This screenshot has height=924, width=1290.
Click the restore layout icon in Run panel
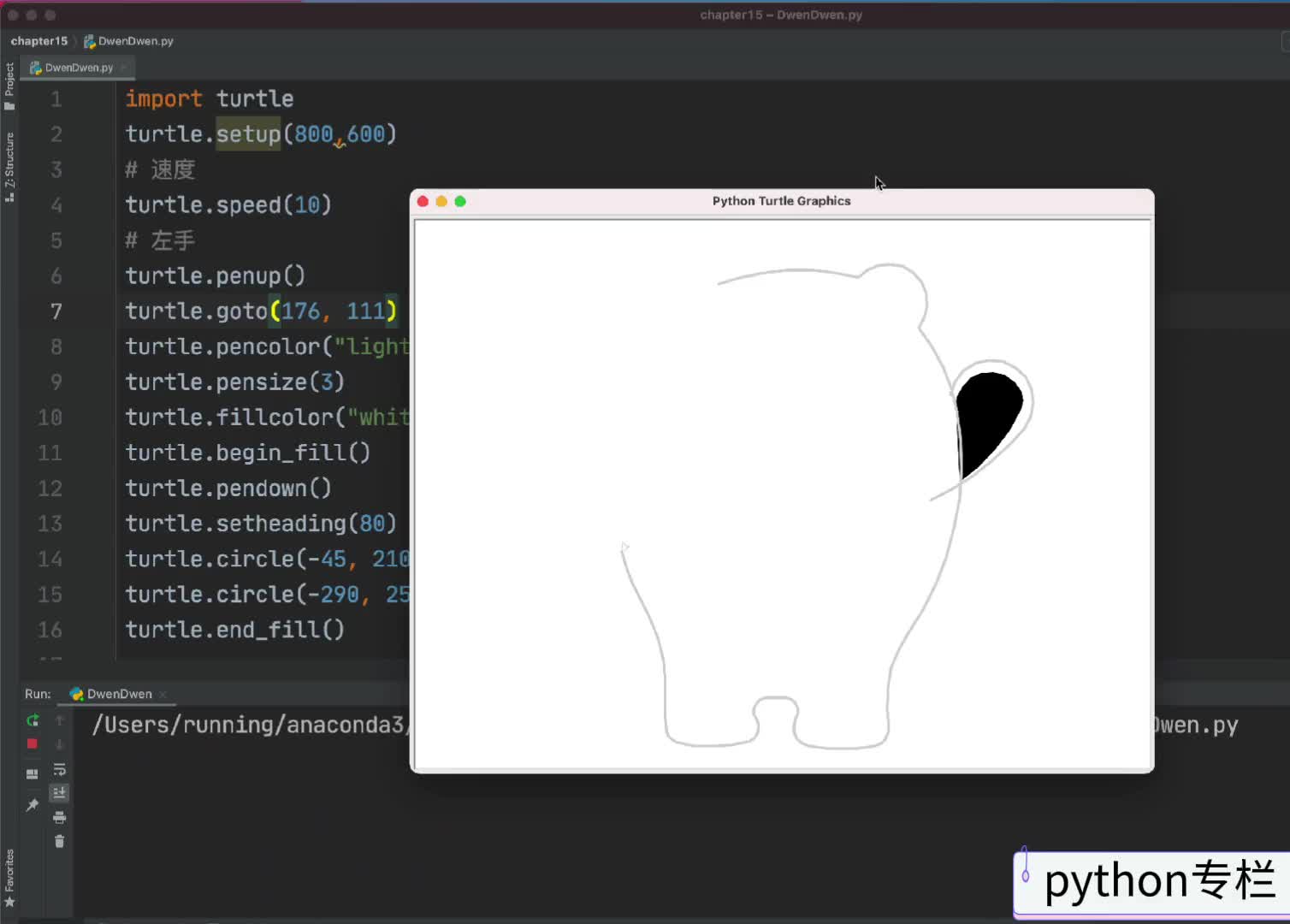pos(33,774)
